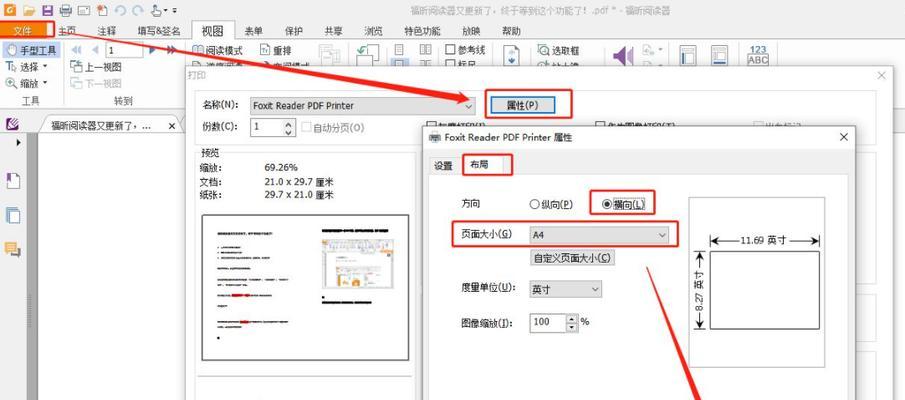The width and height of the screenshot is (905, 400).
Task: Click 下一视图 next view
Action: tap(96, 83)
